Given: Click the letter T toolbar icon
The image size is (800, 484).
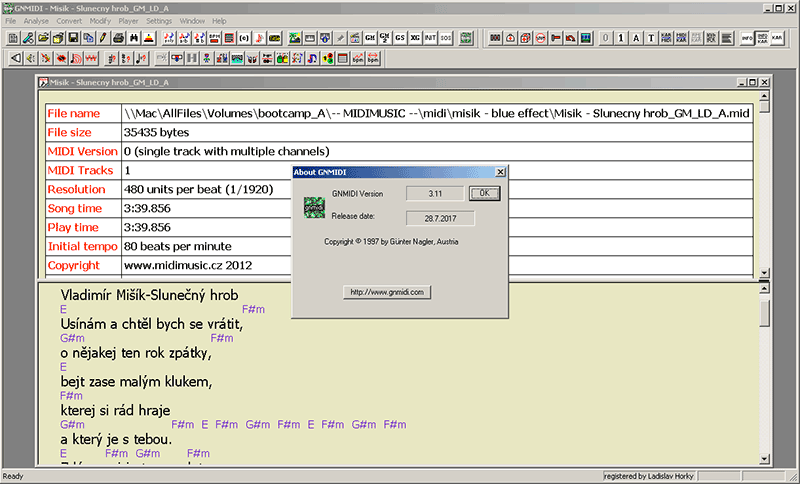Looking at the screenshot, I should pos(651,38).
